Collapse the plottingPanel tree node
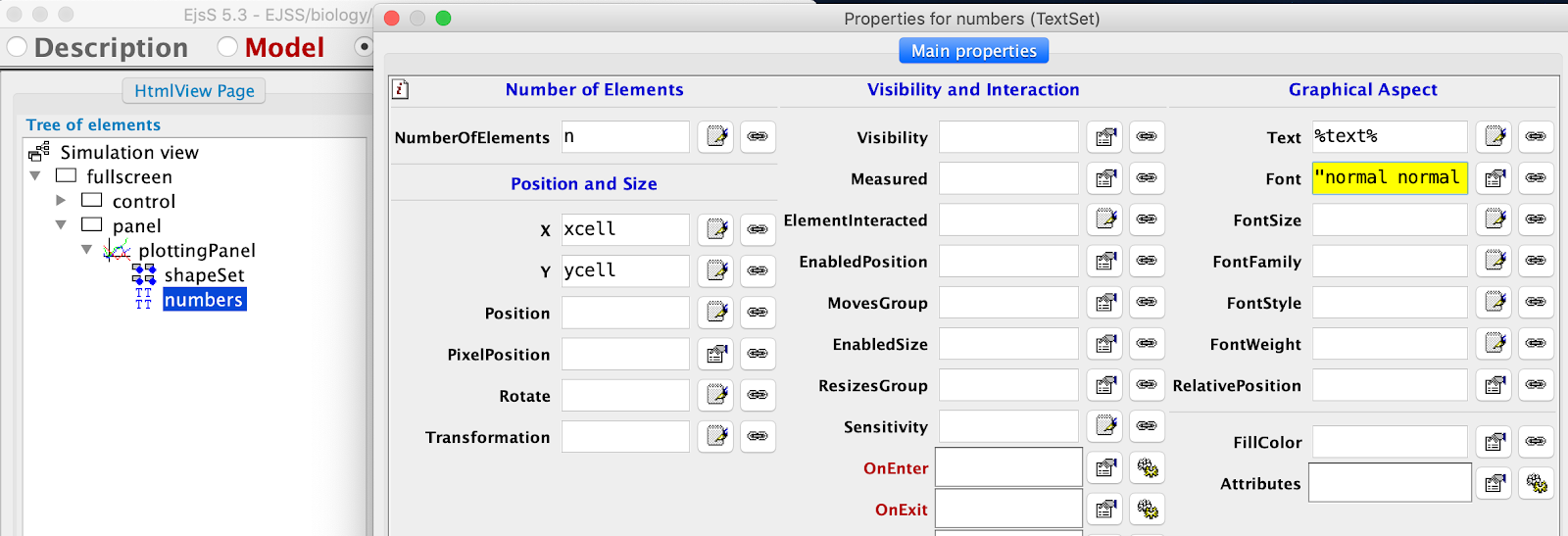This screenshot has height=536, width=1568. [x=86, y=250]
